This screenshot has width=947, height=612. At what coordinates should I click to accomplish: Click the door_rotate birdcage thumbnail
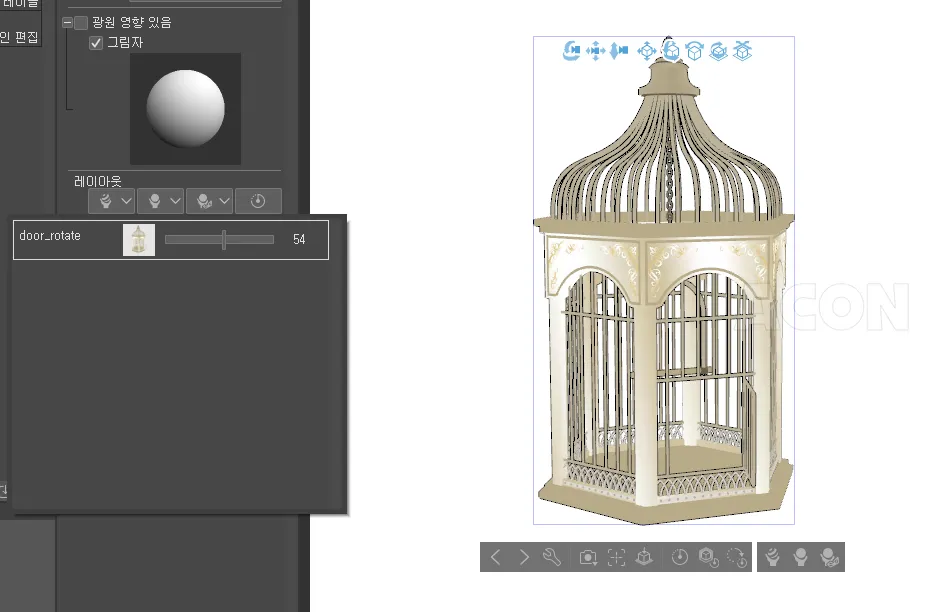coord(139,240)
